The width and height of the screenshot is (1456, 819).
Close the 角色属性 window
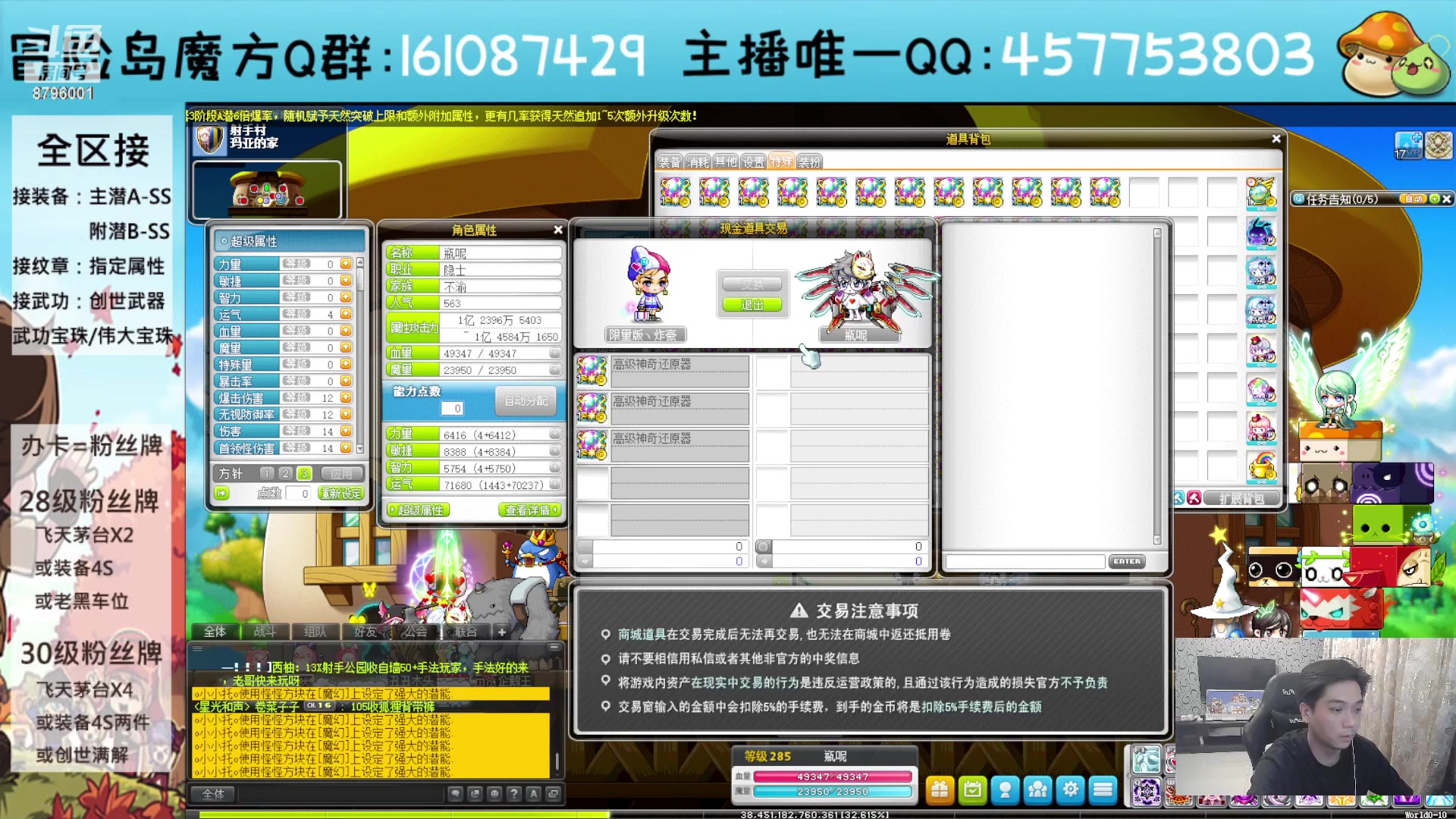558,230
